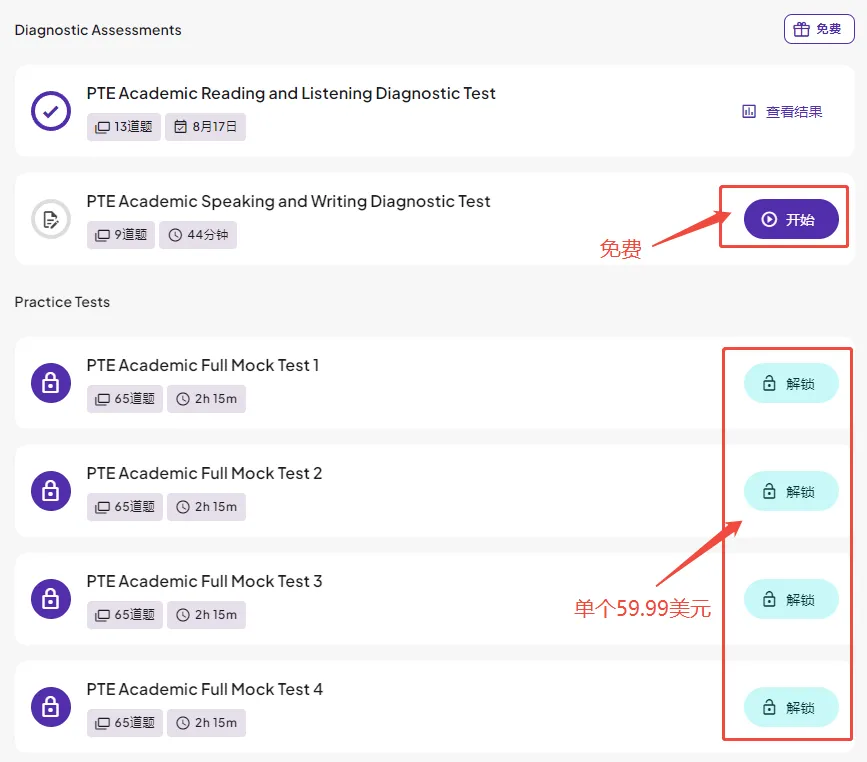867x762 pixels.
Task: Click the 65道题 tag under Mock Test 3
Action: point(125,615)
